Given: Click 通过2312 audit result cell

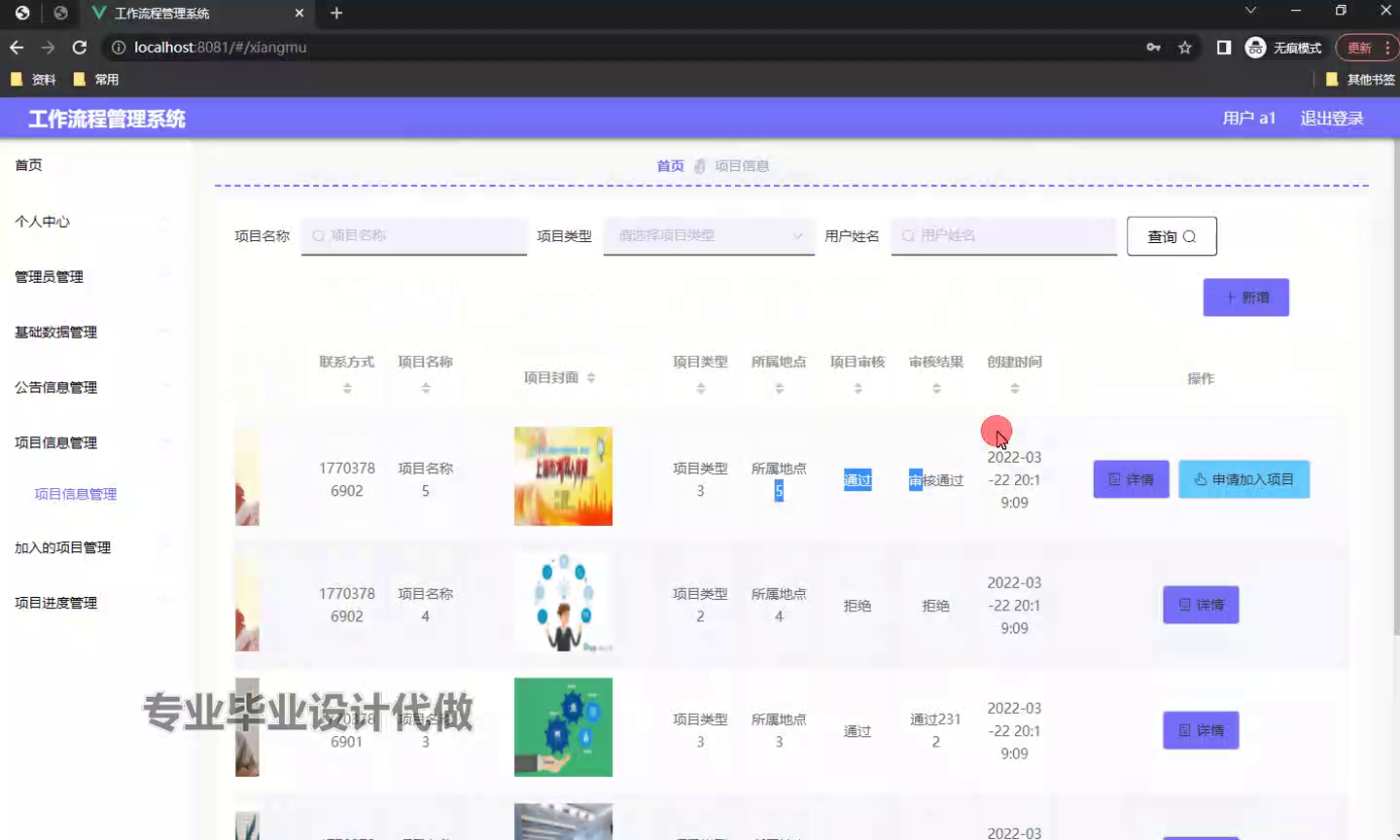Looking at the screenshot, I should [x=935, y=730].
